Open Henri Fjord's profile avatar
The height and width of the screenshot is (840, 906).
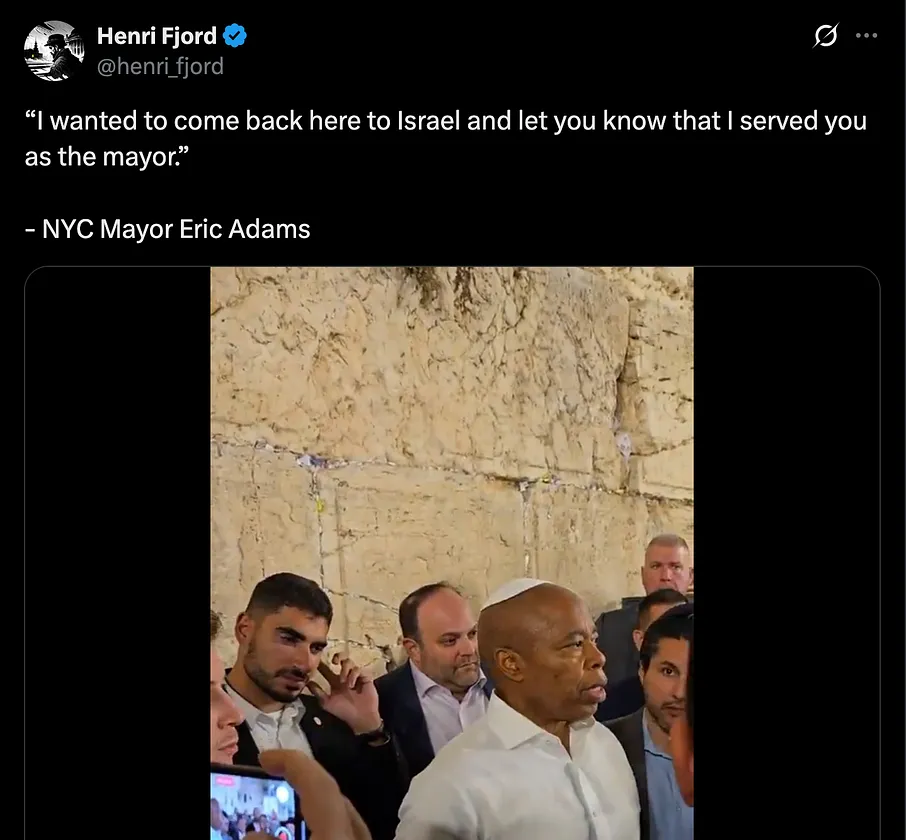pyautogui.click(x=53, y=51)
